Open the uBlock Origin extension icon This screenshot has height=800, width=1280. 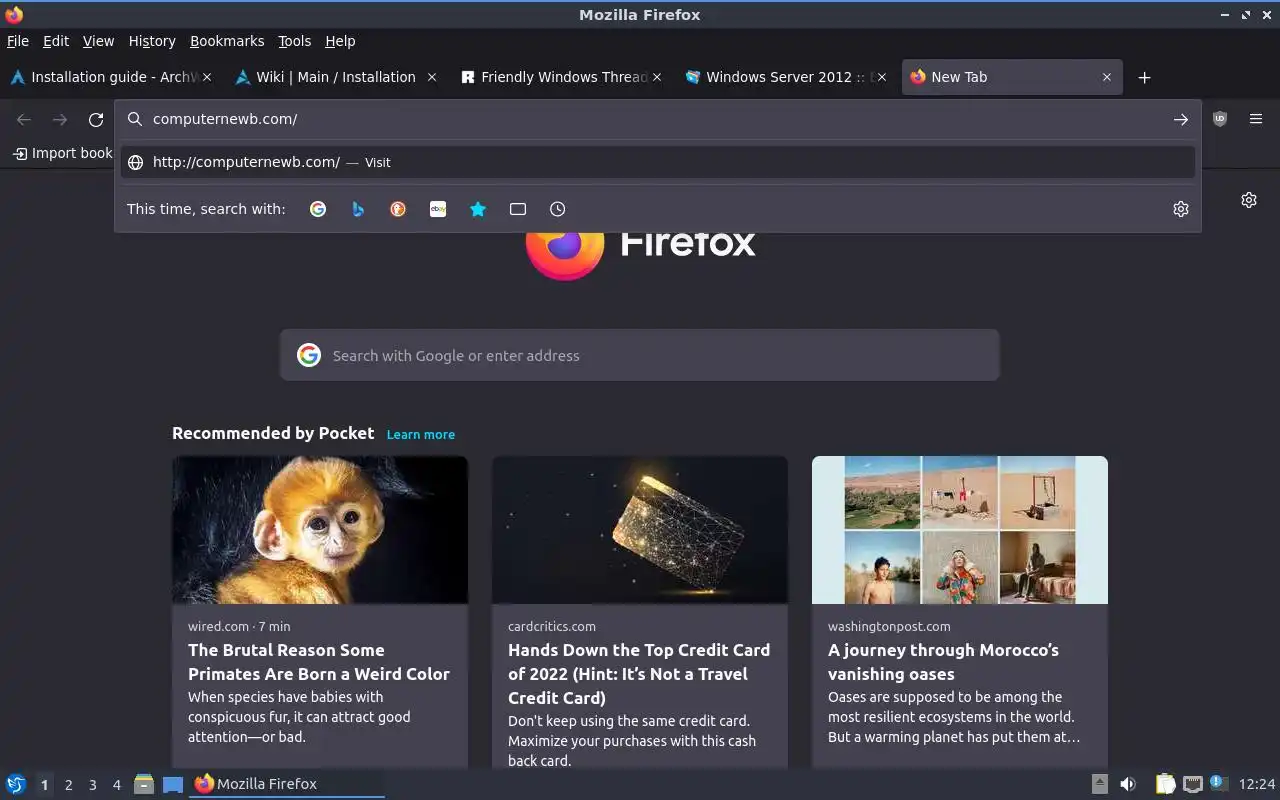coord(1220,119)
